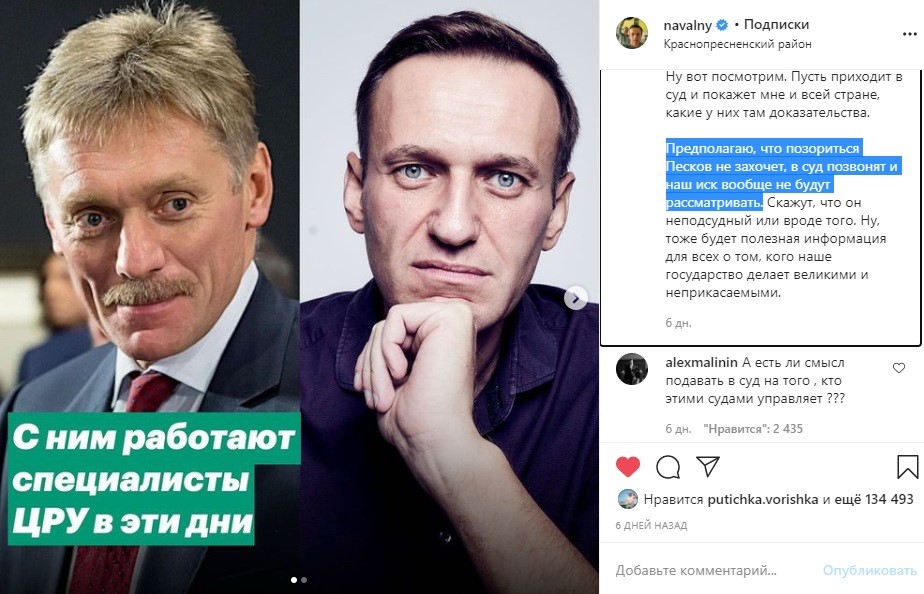Share post using paper plane icon
Viewport: 924px width, 594px height.
click(708, 466)
